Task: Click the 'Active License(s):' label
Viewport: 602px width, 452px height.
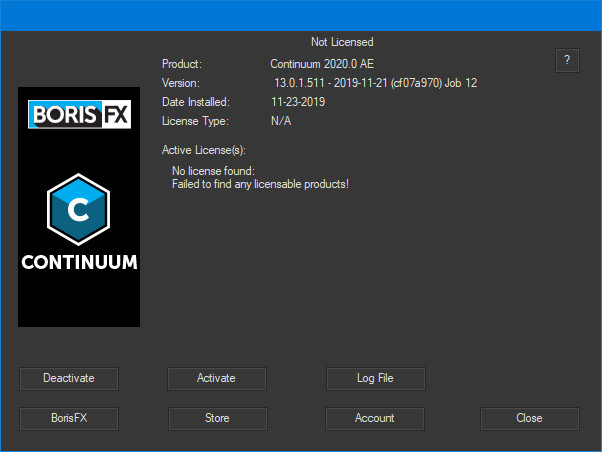Action: 203,150
